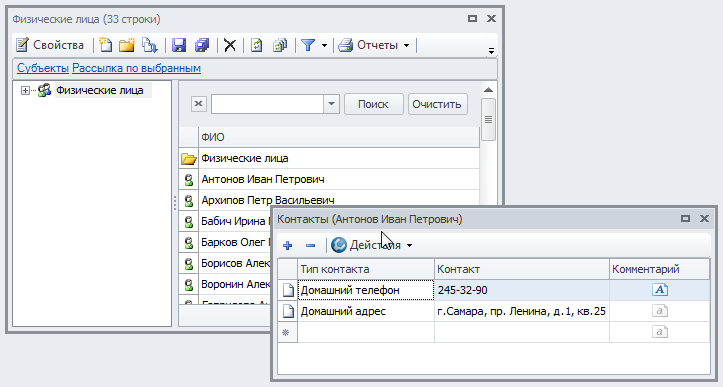Click the person icon beside Воронин

pos(189,285)
